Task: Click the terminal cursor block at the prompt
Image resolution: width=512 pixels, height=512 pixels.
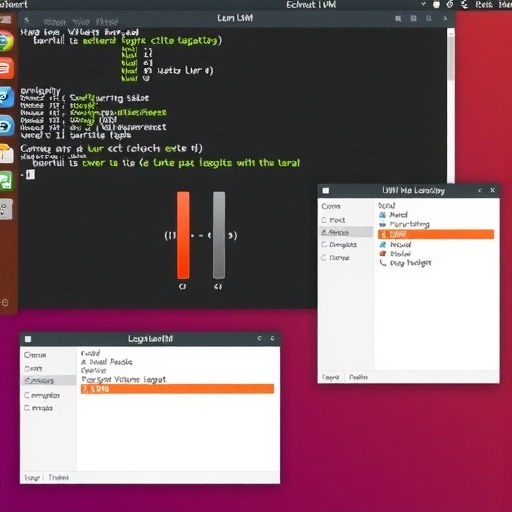Action: click(x=30, y=174)
